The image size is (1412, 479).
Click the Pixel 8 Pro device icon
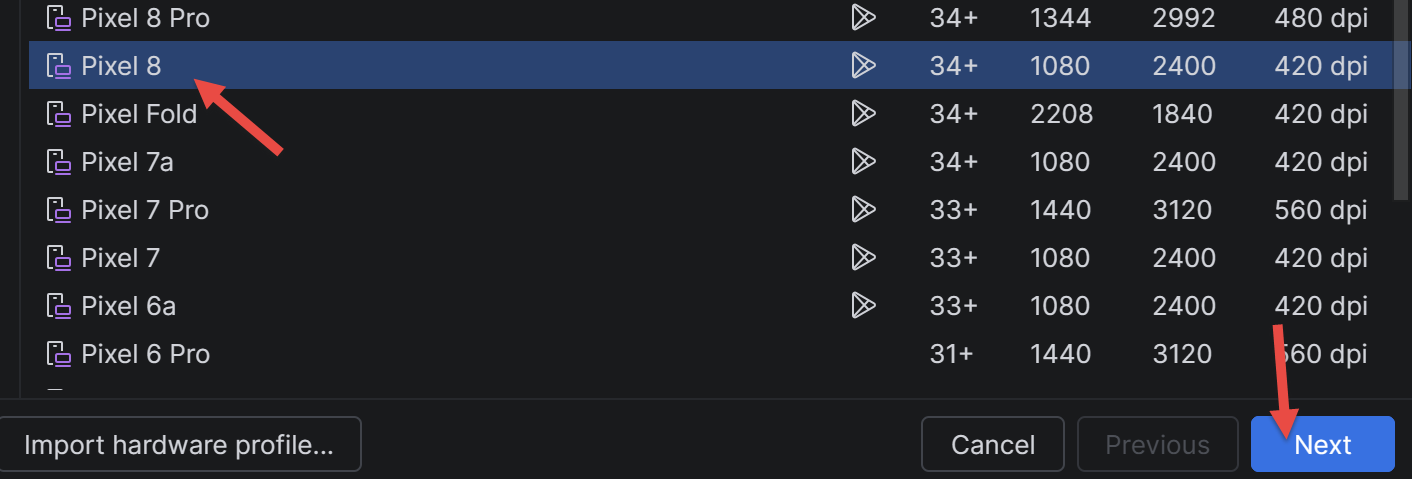[x=60, y=18]
